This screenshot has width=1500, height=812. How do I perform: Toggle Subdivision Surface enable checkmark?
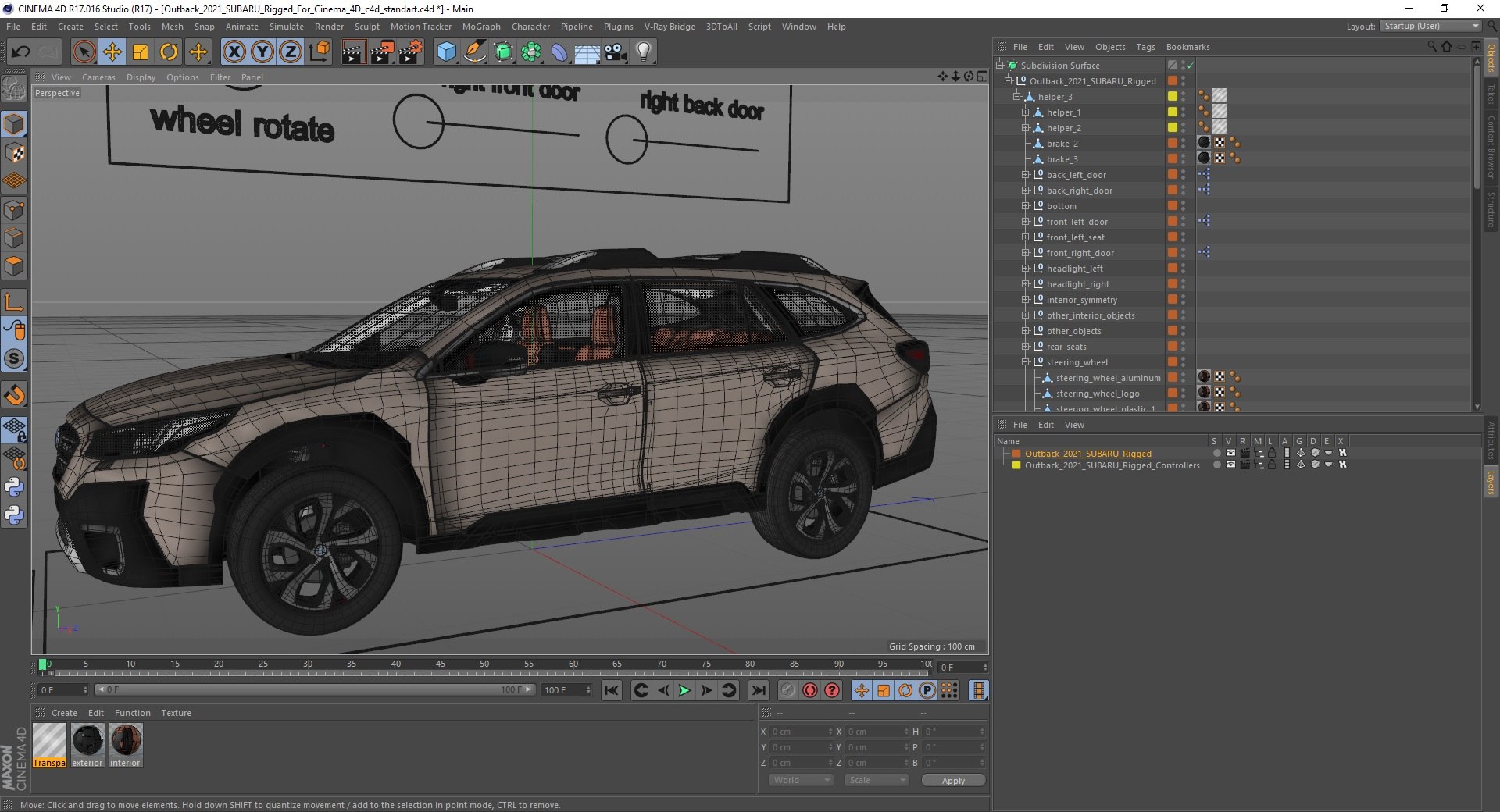(x=1190, y=66)
